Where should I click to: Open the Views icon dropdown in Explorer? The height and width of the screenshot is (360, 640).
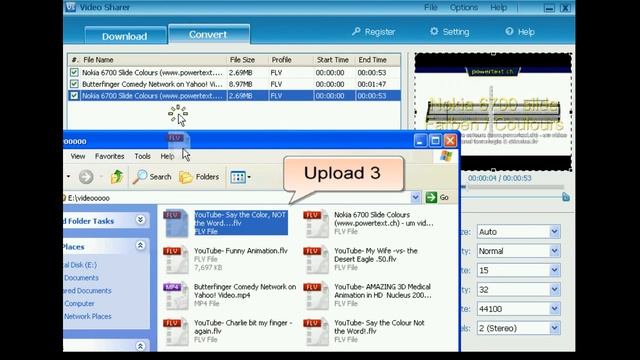click(240, 177)
